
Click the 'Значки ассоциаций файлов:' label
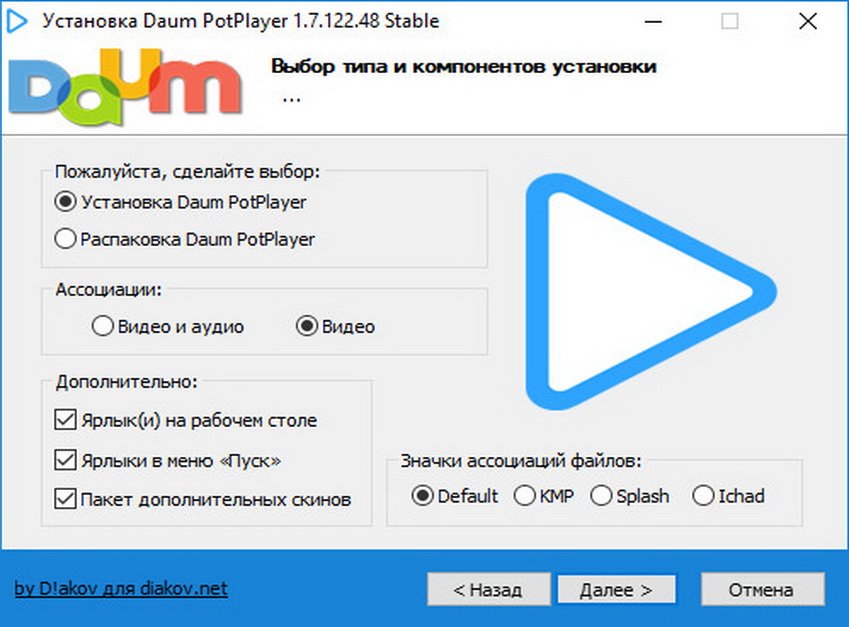pos(521,461)
